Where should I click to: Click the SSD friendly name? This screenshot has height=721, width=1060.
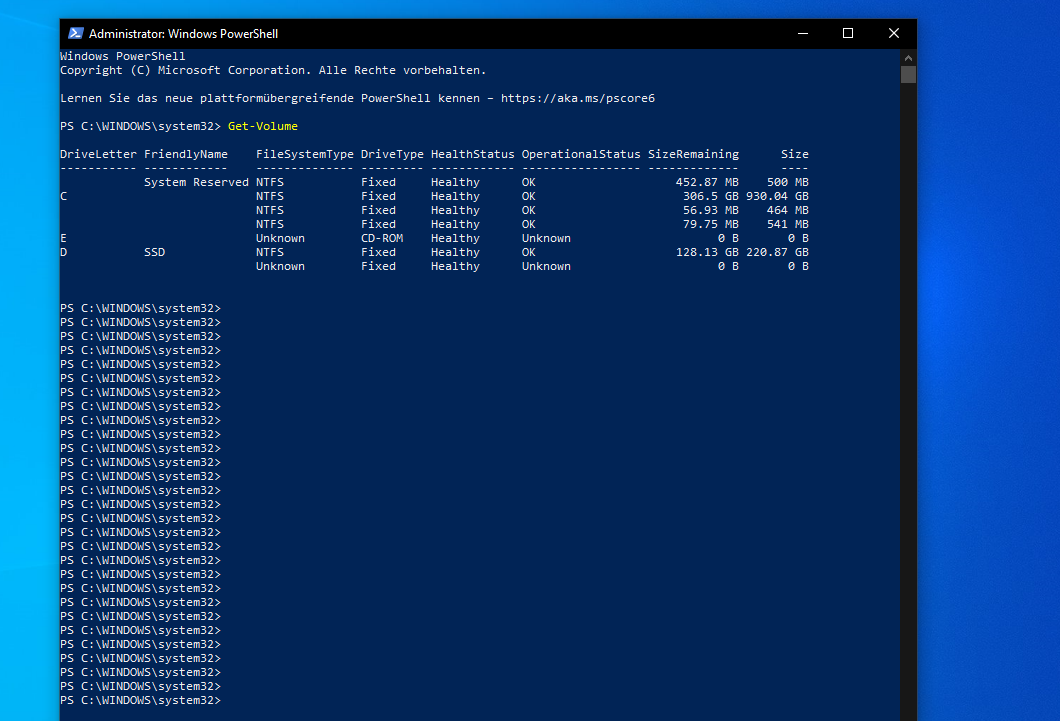click(154, 252)
